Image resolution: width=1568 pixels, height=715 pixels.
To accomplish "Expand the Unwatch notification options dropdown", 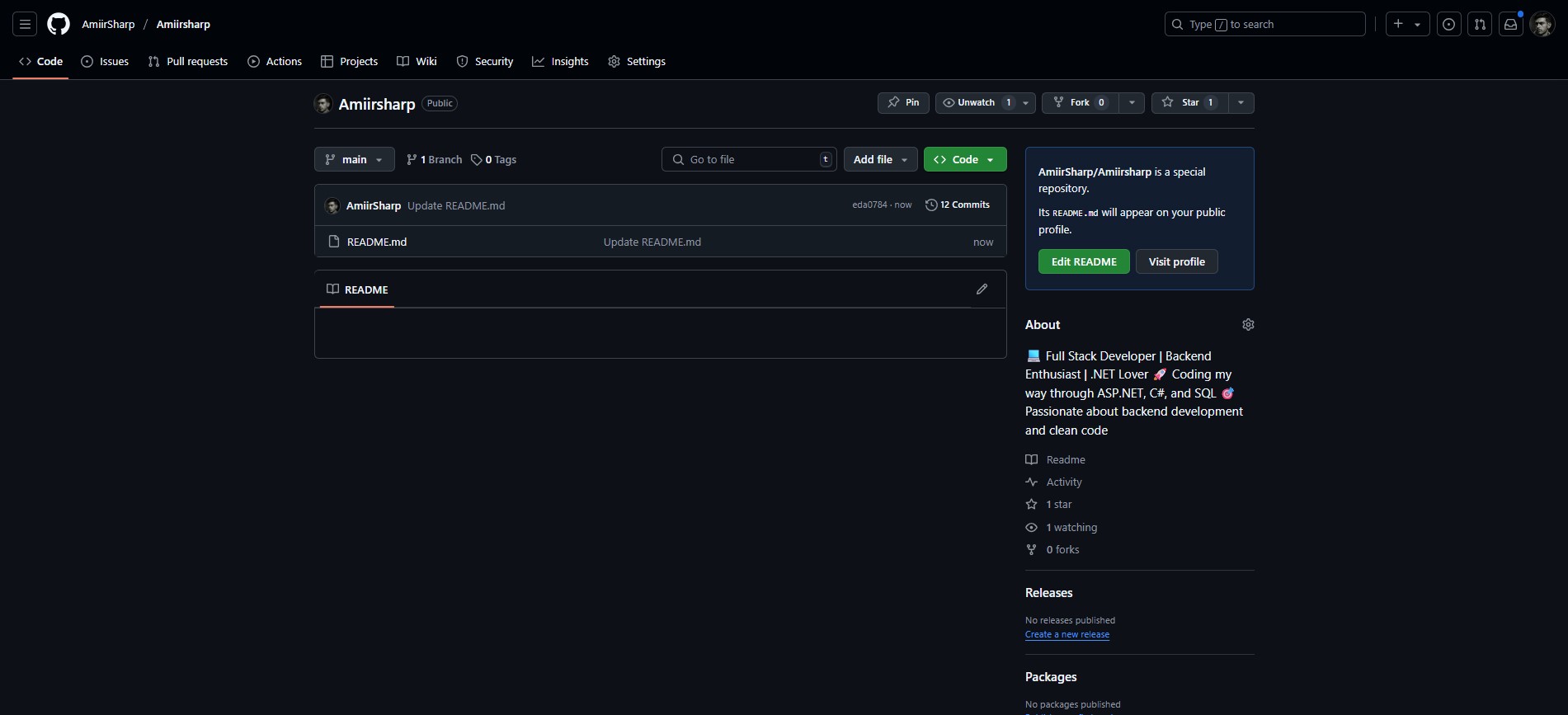I will pos(1025,103).
